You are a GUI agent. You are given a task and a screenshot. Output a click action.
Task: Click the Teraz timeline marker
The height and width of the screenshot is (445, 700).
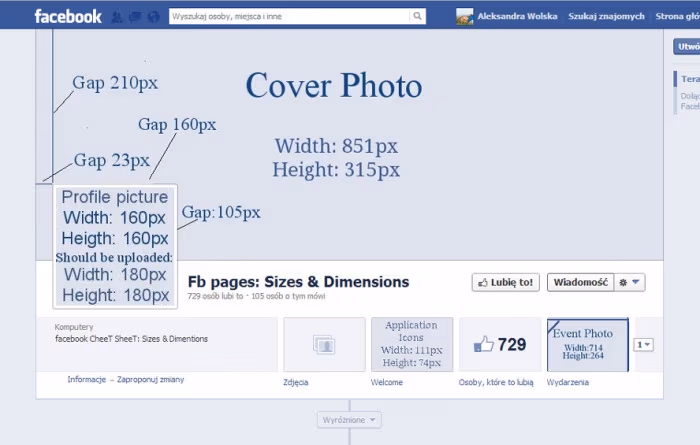click(x=690, y=79)
